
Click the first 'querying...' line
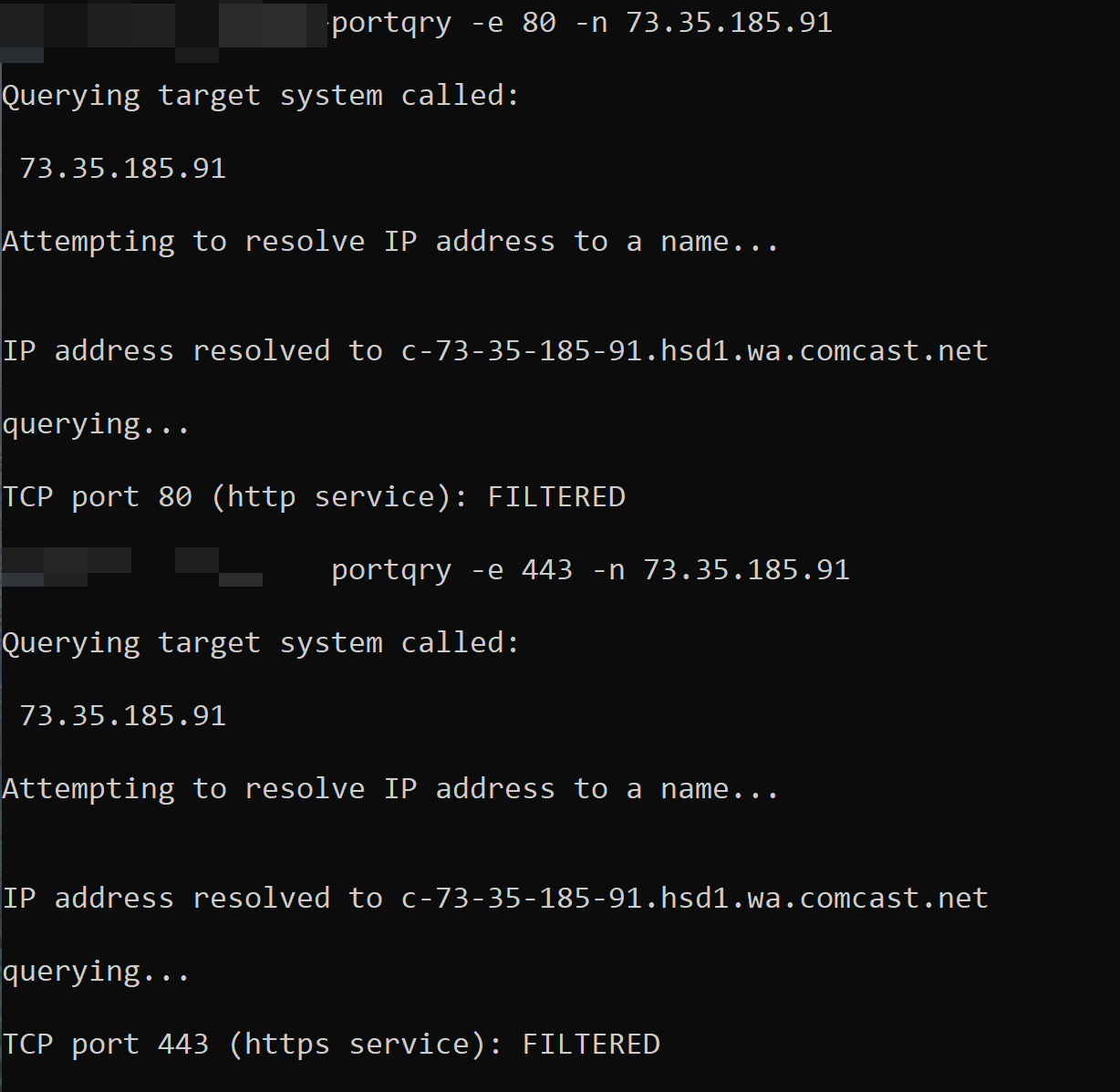pyautogui.click(x=96, y=425)
